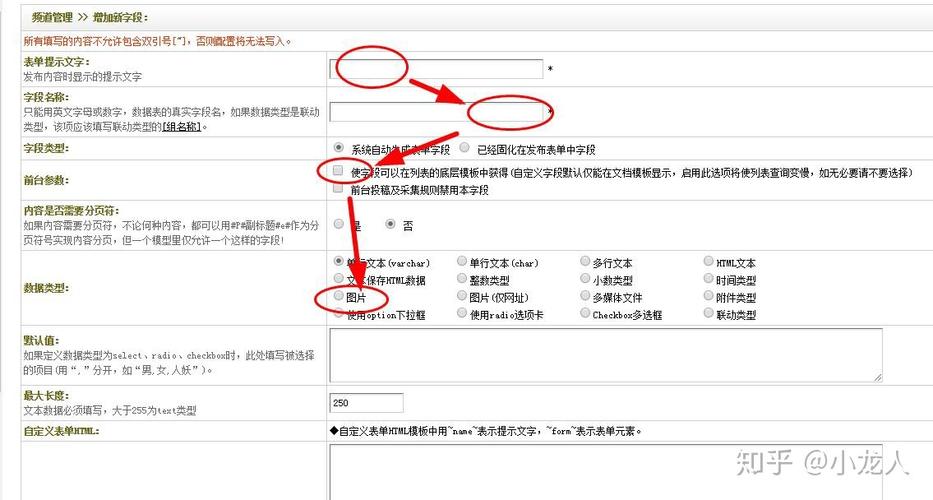The width and height of the screenshot is (933, 500).
Task: Click the 默认值 textarea
Action: pos(606,355)
